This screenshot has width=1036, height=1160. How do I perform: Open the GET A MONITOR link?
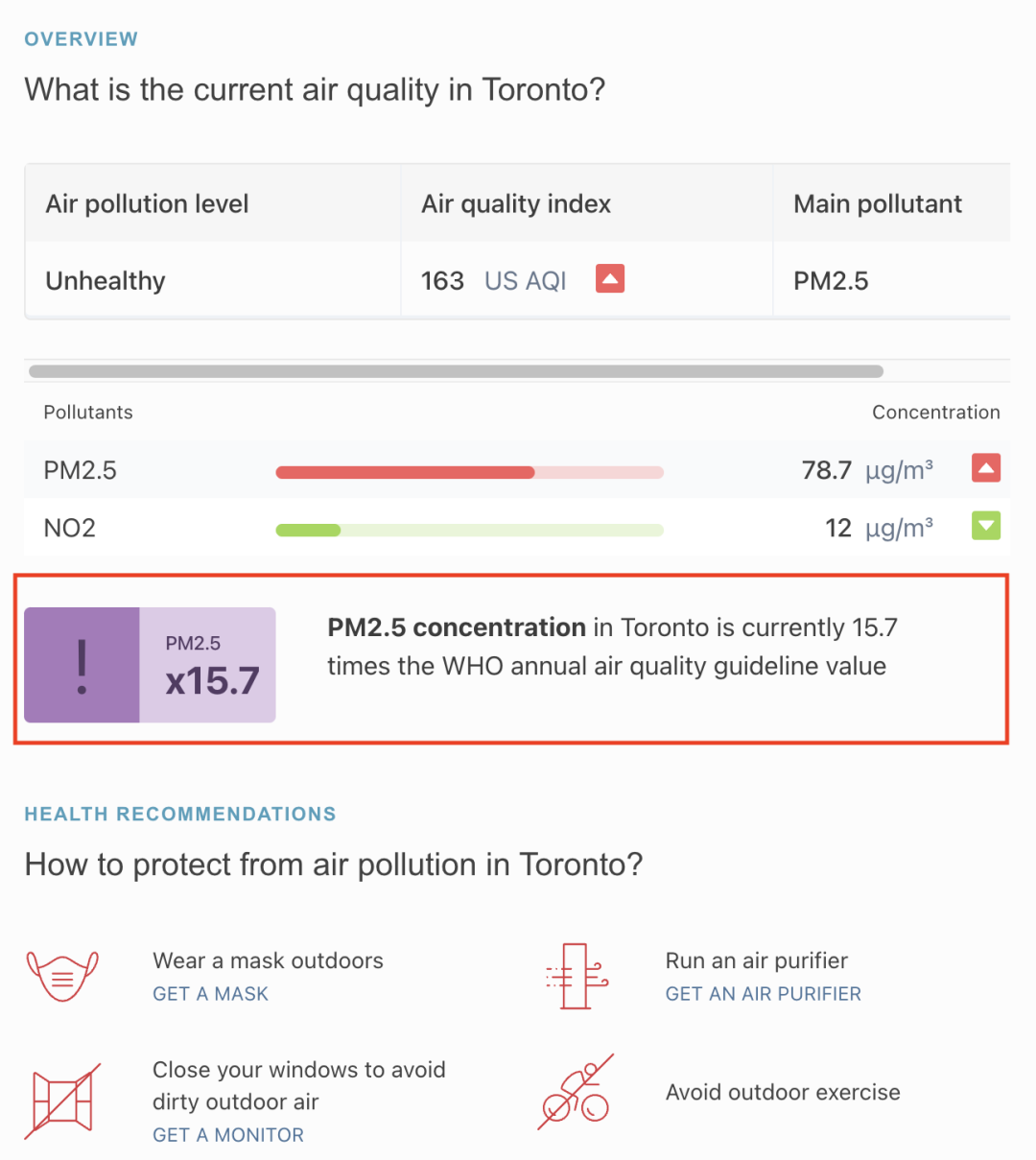[x=228, y=1135]
